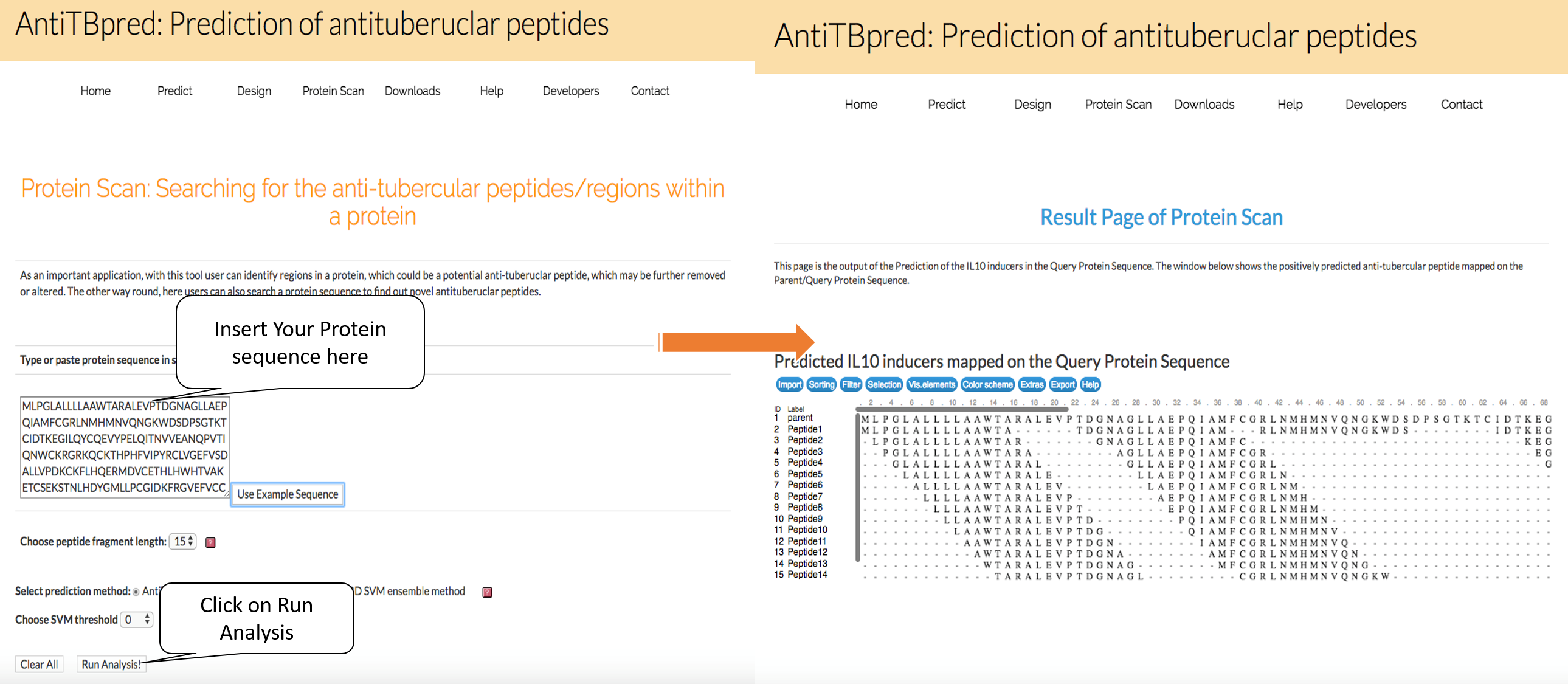1568x684 pixels.
Task: Click help icon beside SVM ensemble method
Action: point(487,592)
